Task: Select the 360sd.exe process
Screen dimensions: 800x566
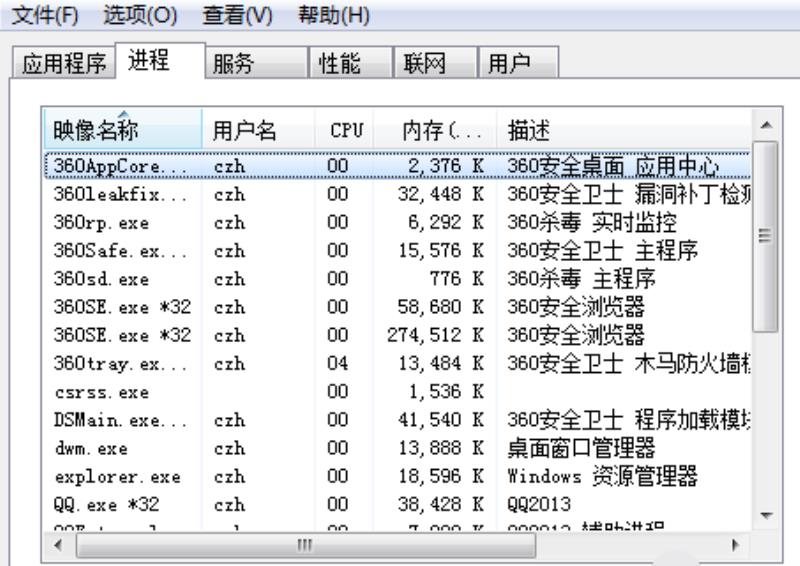Action: click(397, 279)
